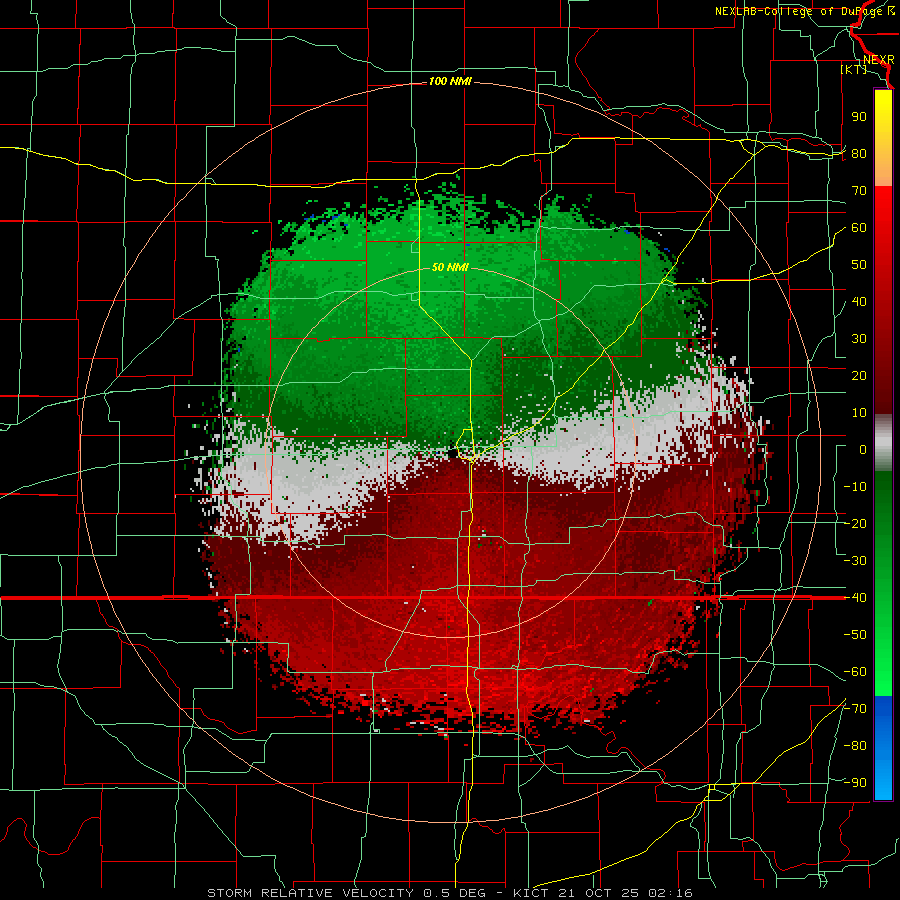
Task: Click the positive 10 knots scale label
Action: pyautogui.click(x=859, y=413)
